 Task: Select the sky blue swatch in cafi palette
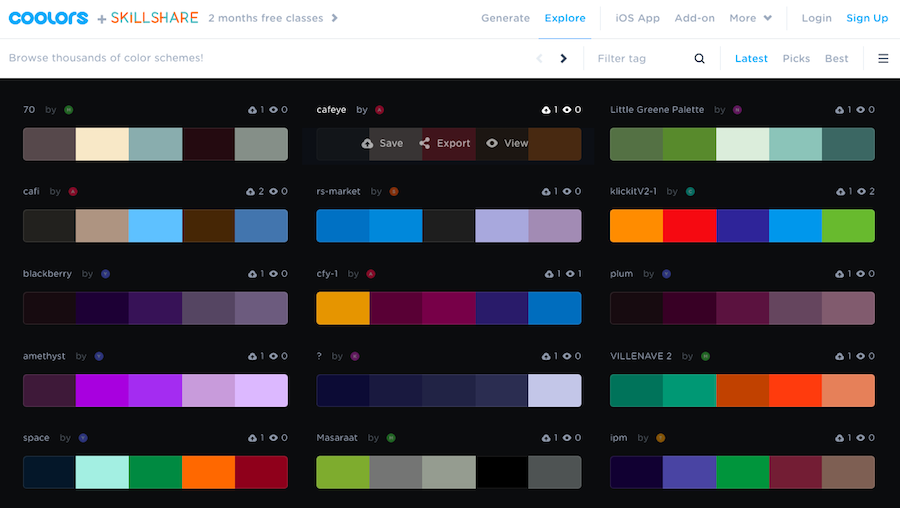click(x=156, y=226)
